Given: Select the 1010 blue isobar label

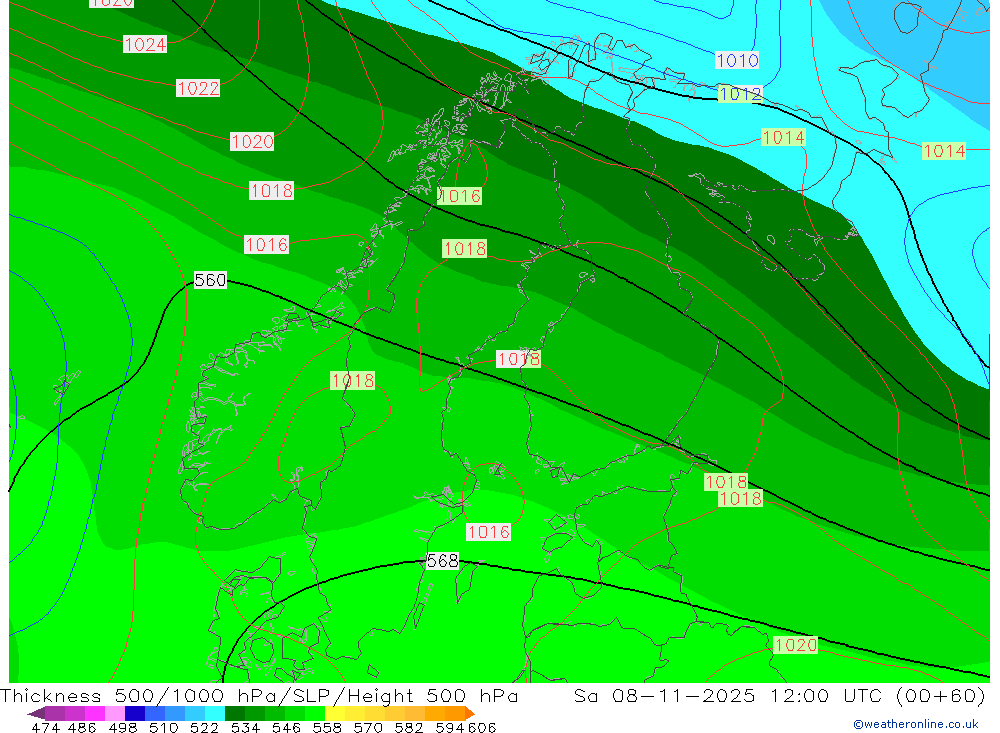Looking at the screenshot, I should pos(737,61).
